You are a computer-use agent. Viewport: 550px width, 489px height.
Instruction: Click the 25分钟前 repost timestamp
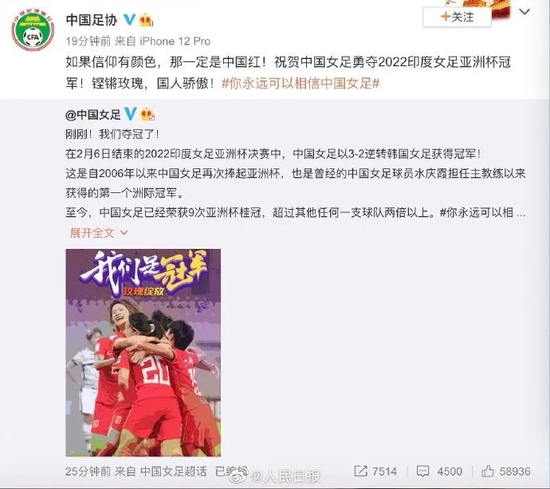(x=88, y=471)
